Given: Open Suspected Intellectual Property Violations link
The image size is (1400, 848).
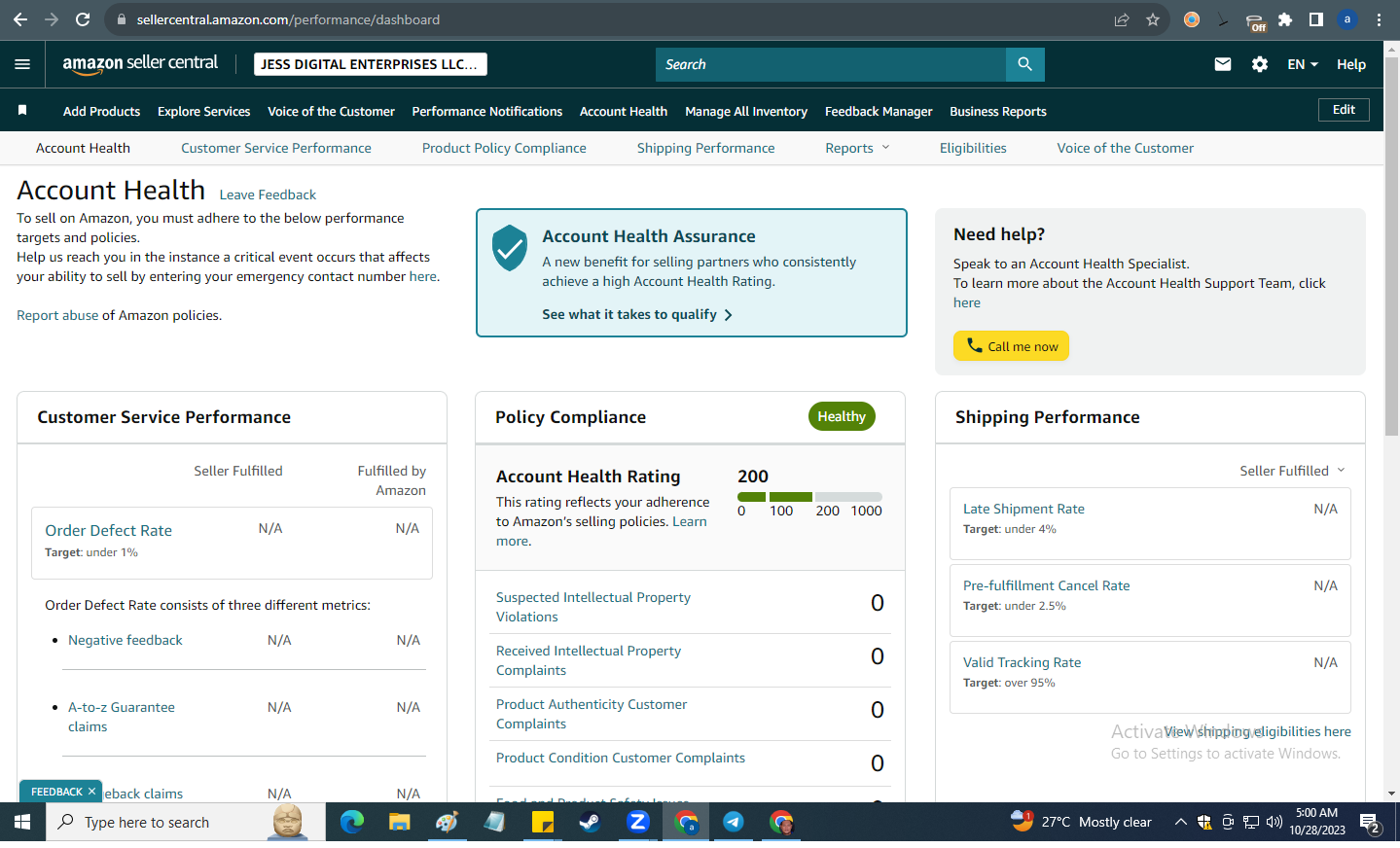Looking at the screenshot, I should click(593, 607).
